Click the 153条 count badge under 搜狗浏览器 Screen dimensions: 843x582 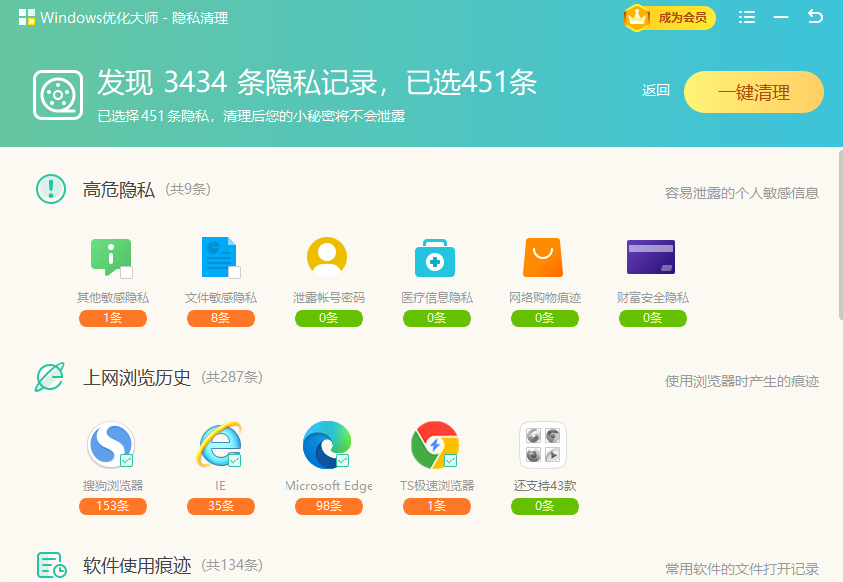pyautogui.click(x=112, y=506)
